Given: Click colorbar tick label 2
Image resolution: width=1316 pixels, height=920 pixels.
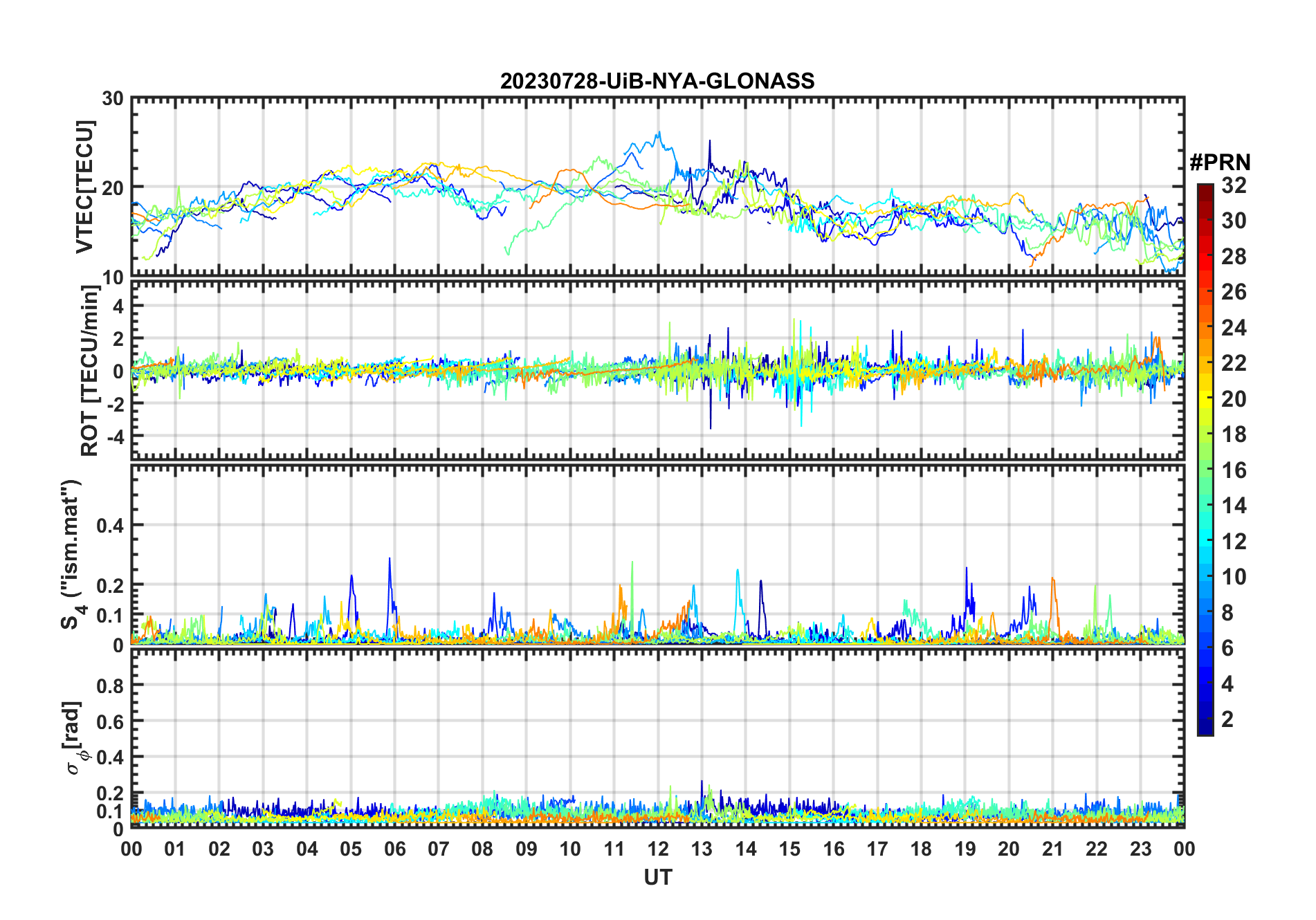Looking at the screenshot, I should point(1227,719).
